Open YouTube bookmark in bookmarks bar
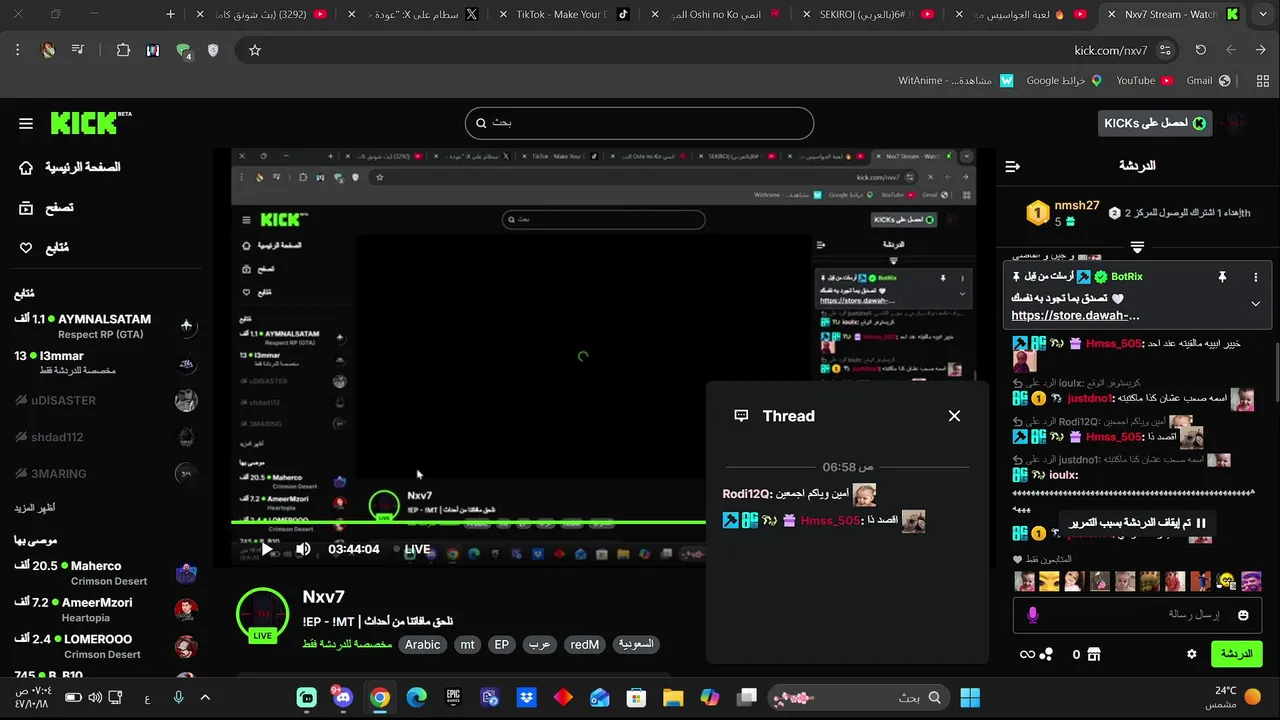The image size is (1280, 720). 1144,80
